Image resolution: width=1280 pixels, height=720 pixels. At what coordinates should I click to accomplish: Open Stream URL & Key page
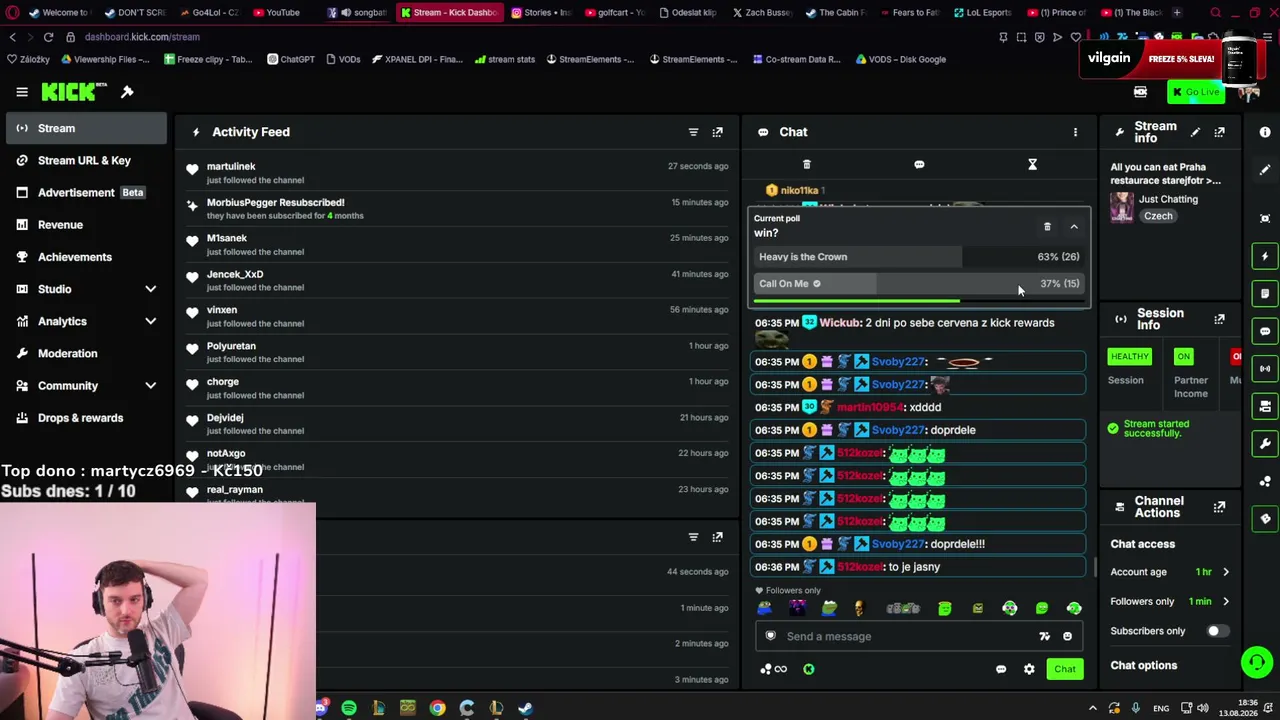tap(84, 160)
